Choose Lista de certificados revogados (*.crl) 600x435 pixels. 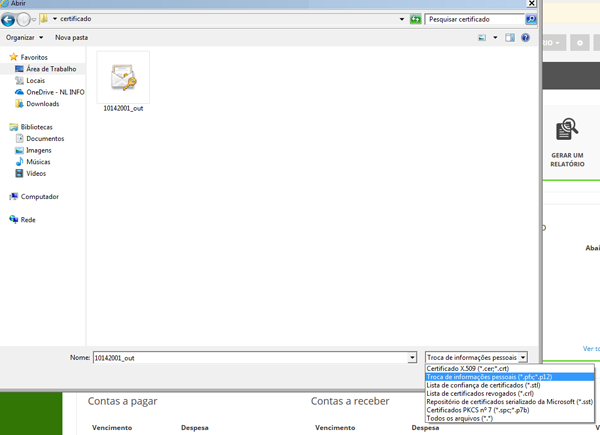coord(510,393)
